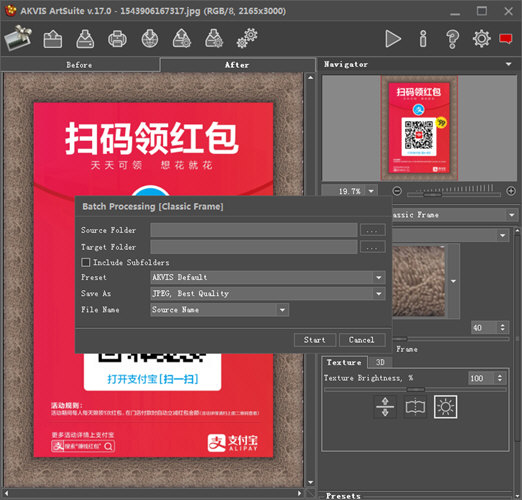
Task: Switch to the Before tab
Action: 79,65
